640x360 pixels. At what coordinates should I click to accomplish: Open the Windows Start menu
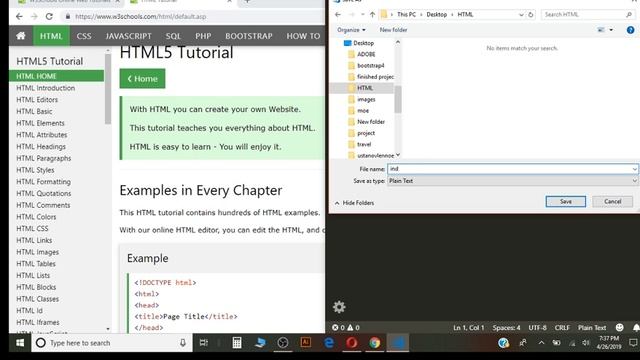click(20, 343)
